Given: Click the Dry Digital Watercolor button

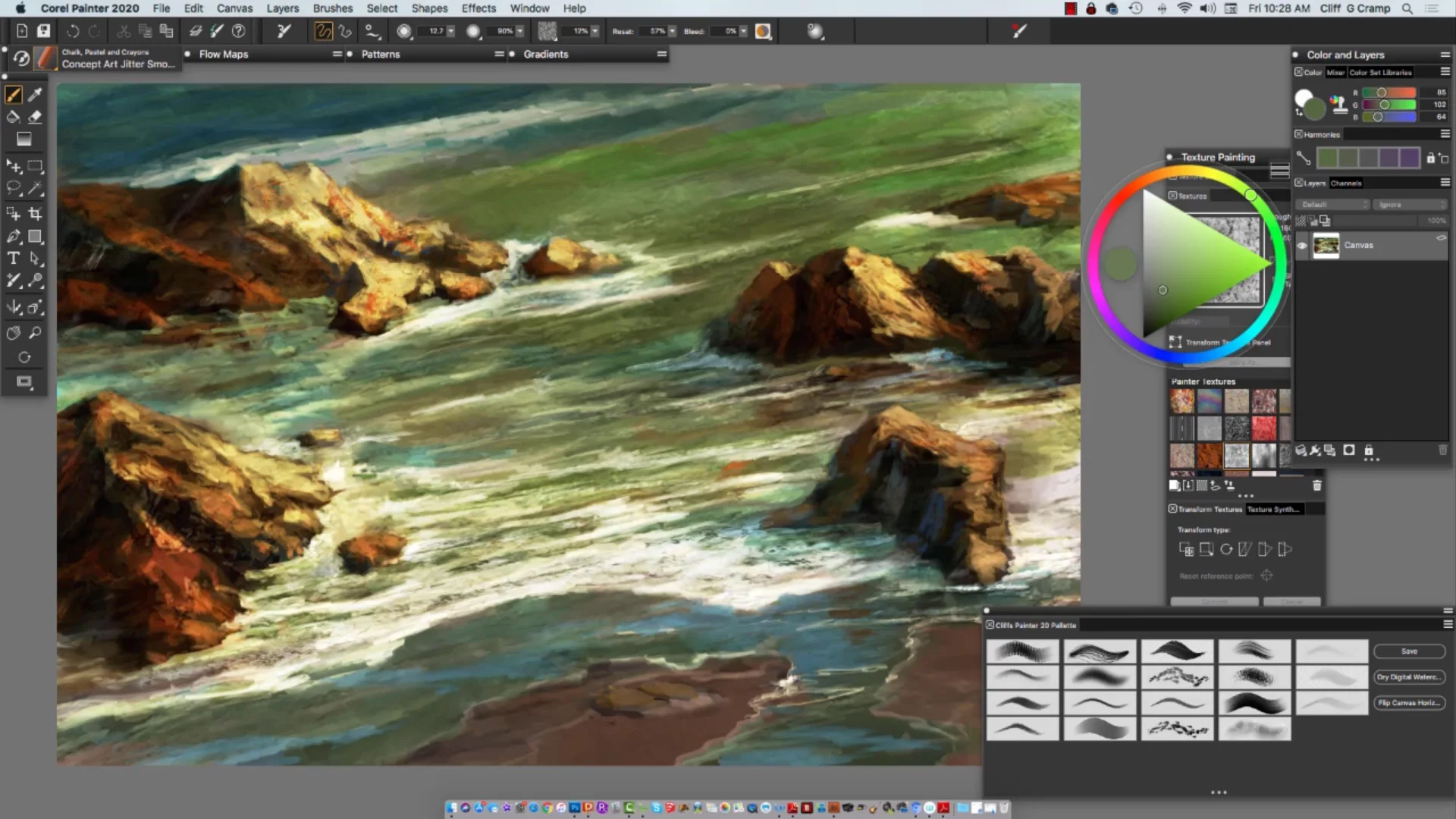Looking at the screenshot, I should [1409, 677].
